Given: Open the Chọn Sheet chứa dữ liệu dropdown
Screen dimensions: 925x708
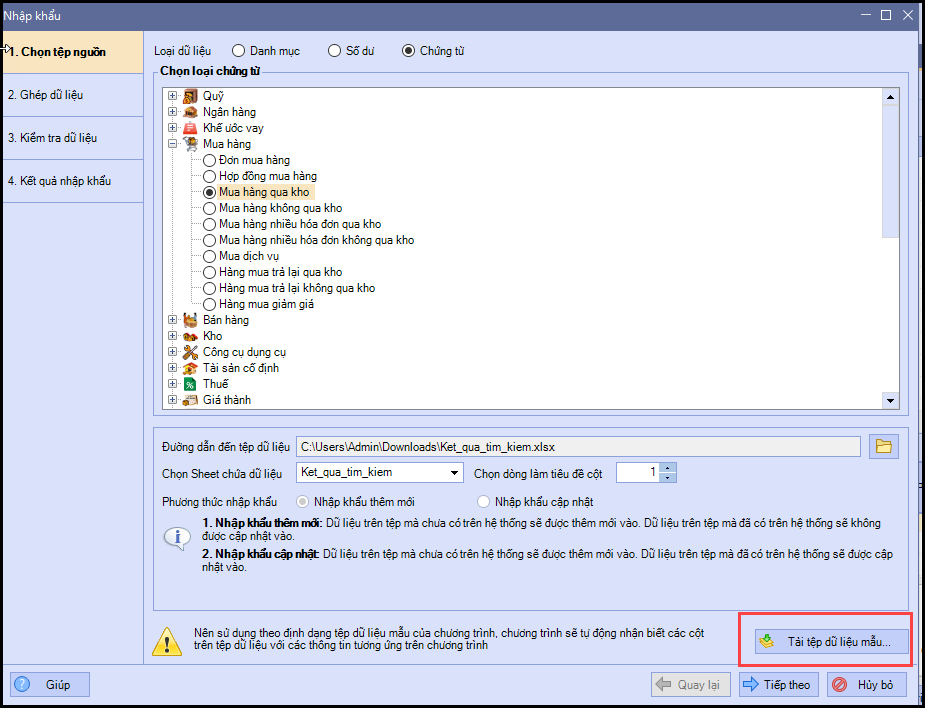Looking at the screenshot, I should (x=454, y=473).
